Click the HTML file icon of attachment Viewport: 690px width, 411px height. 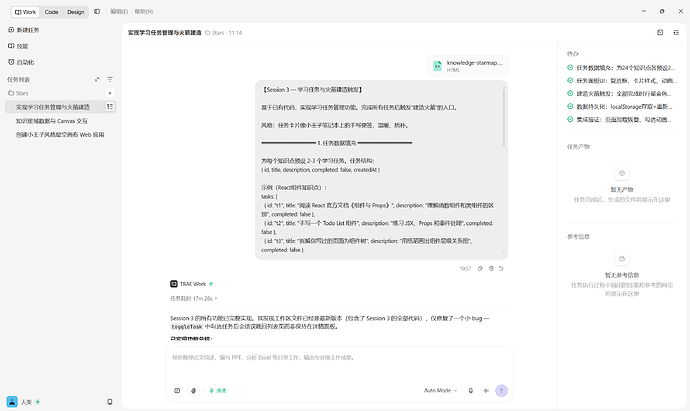pyautogui.click(x=437, y=66)
